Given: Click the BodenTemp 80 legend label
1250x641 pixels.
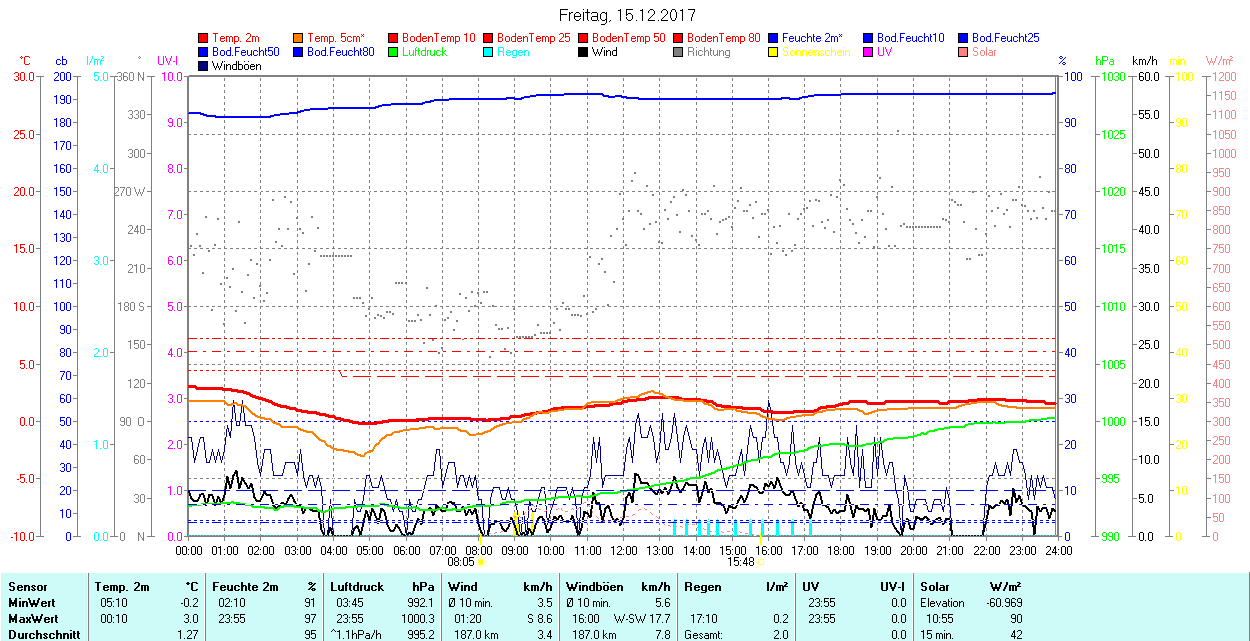Looking at the screenshot, I should point(723,38).
